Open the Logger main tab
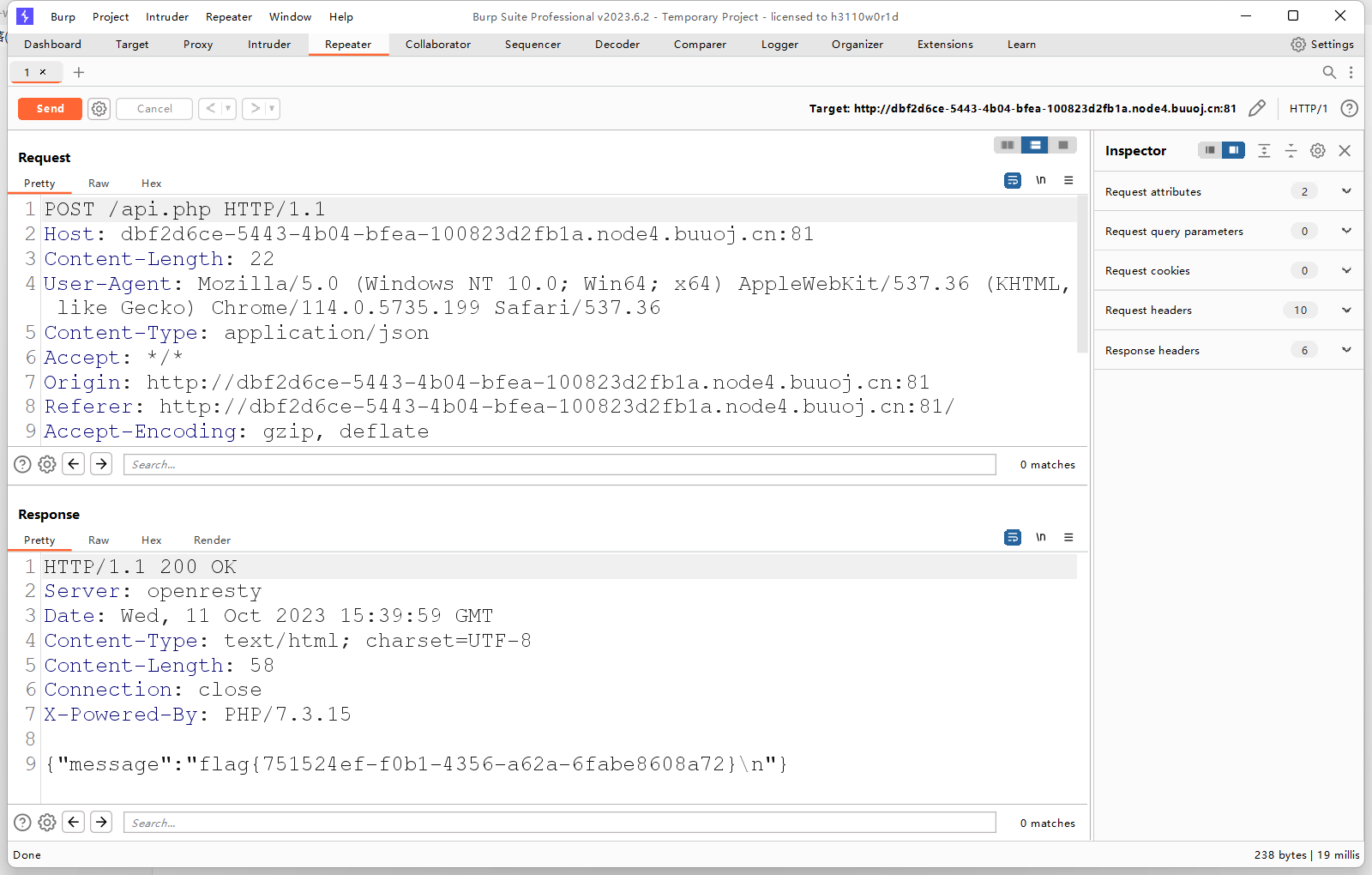 tap(779, 45)
